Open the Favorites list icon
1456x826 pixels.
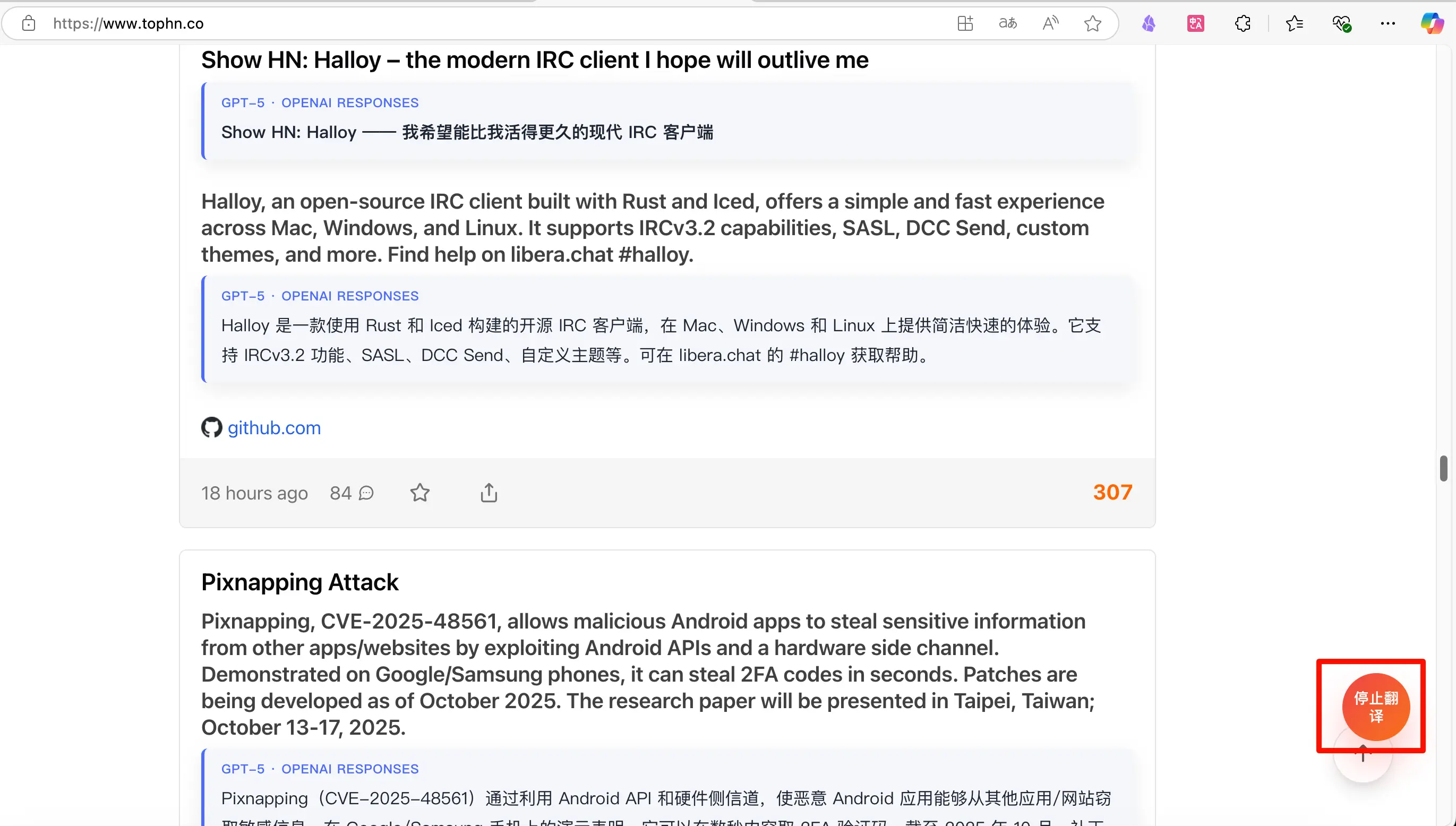point(1294,23)
